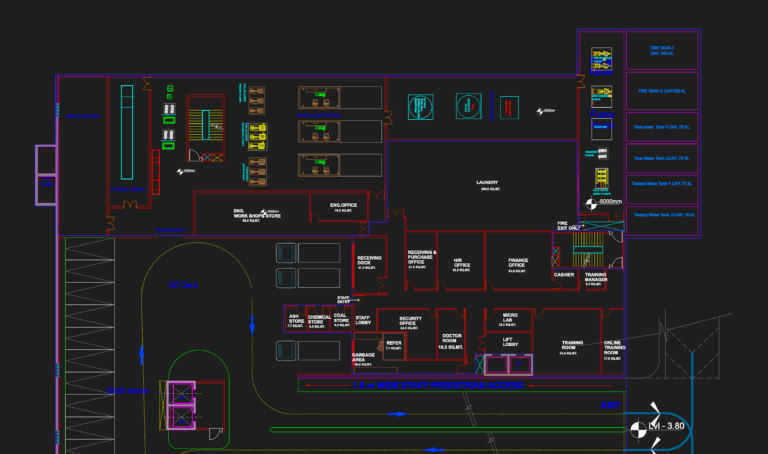Image resolution: width=768 pixels, height=454 pixels.
Task: Select the ENG.OFFICE room label
Action: 343,207
